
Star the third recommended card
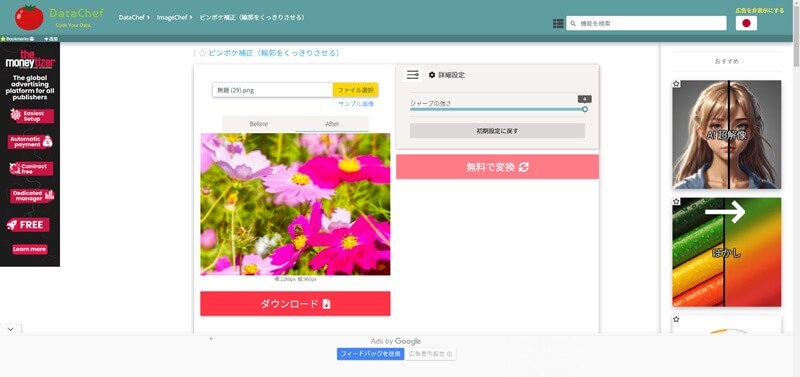[676, 319]
